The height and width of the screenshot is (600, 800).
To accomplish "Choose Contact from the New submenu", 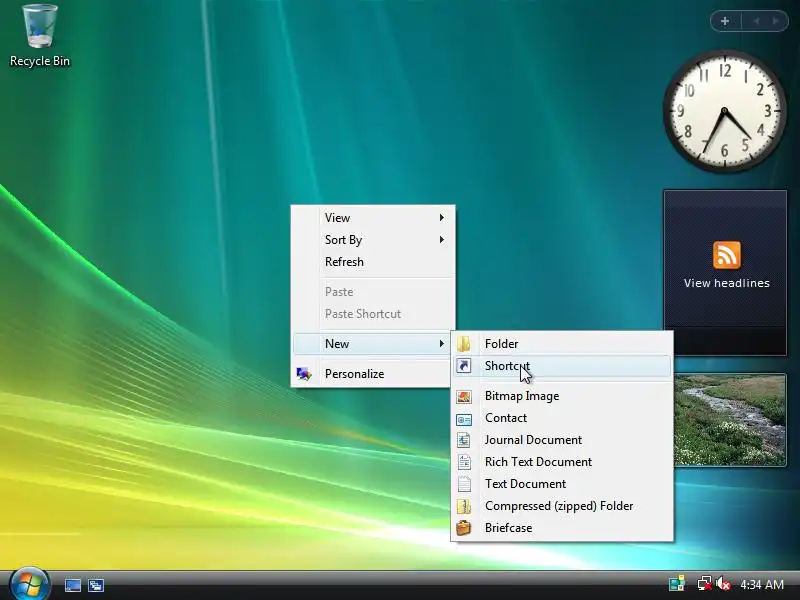I will [562, 418].
